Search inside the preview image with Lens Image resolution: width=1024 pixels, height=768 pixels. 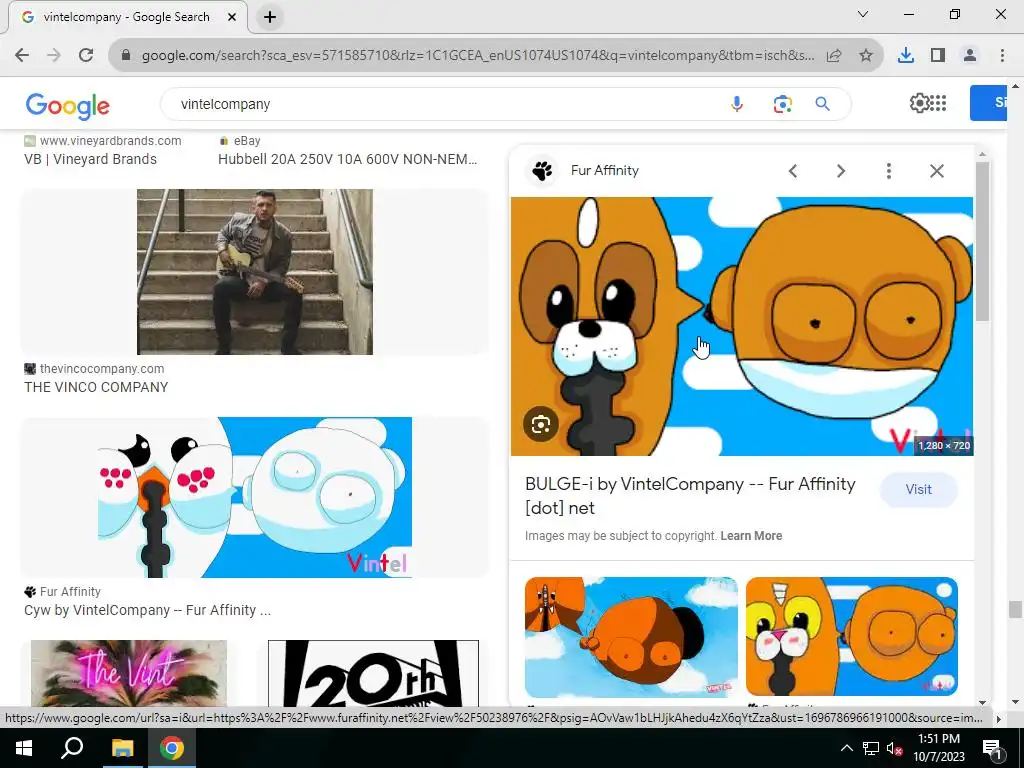tap(541, 424)
